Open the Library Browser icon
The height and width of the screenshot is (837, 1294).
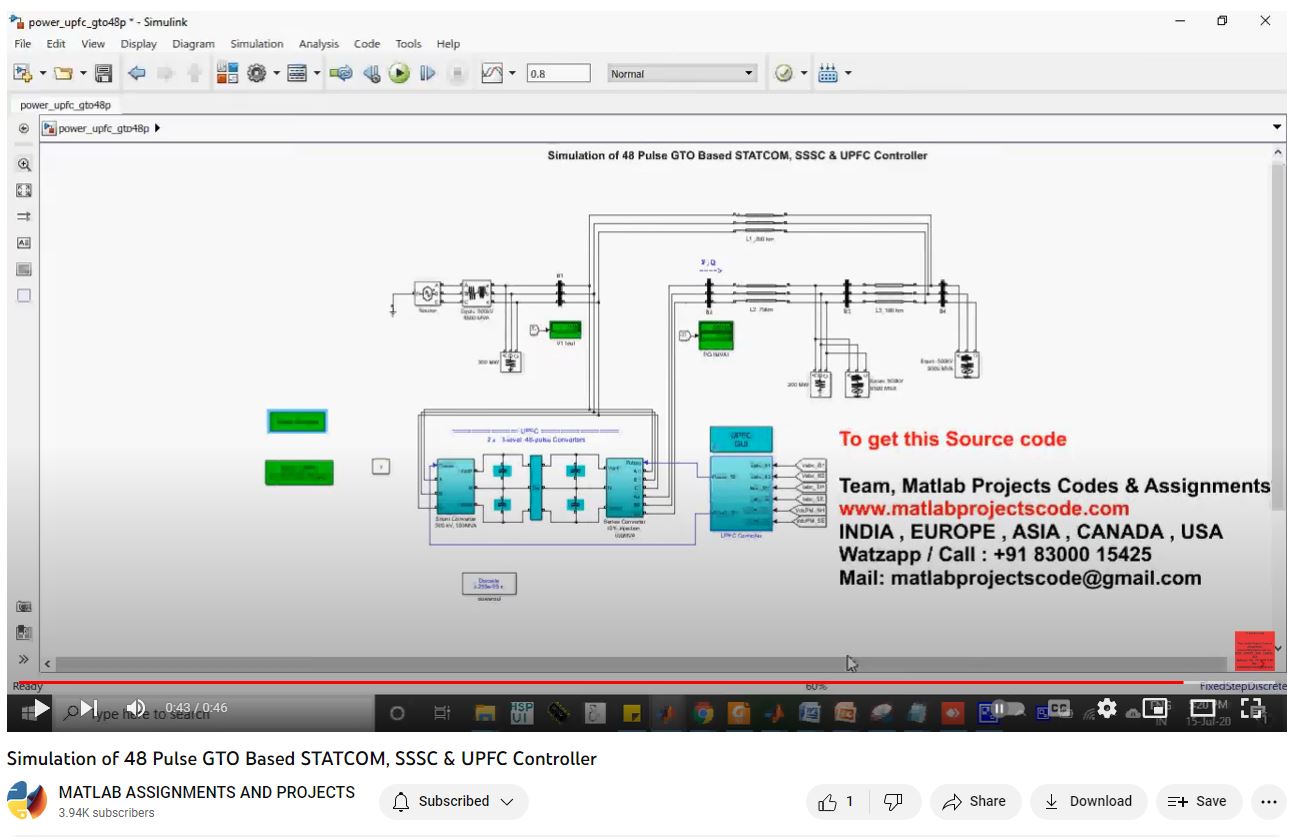point(227,73)
